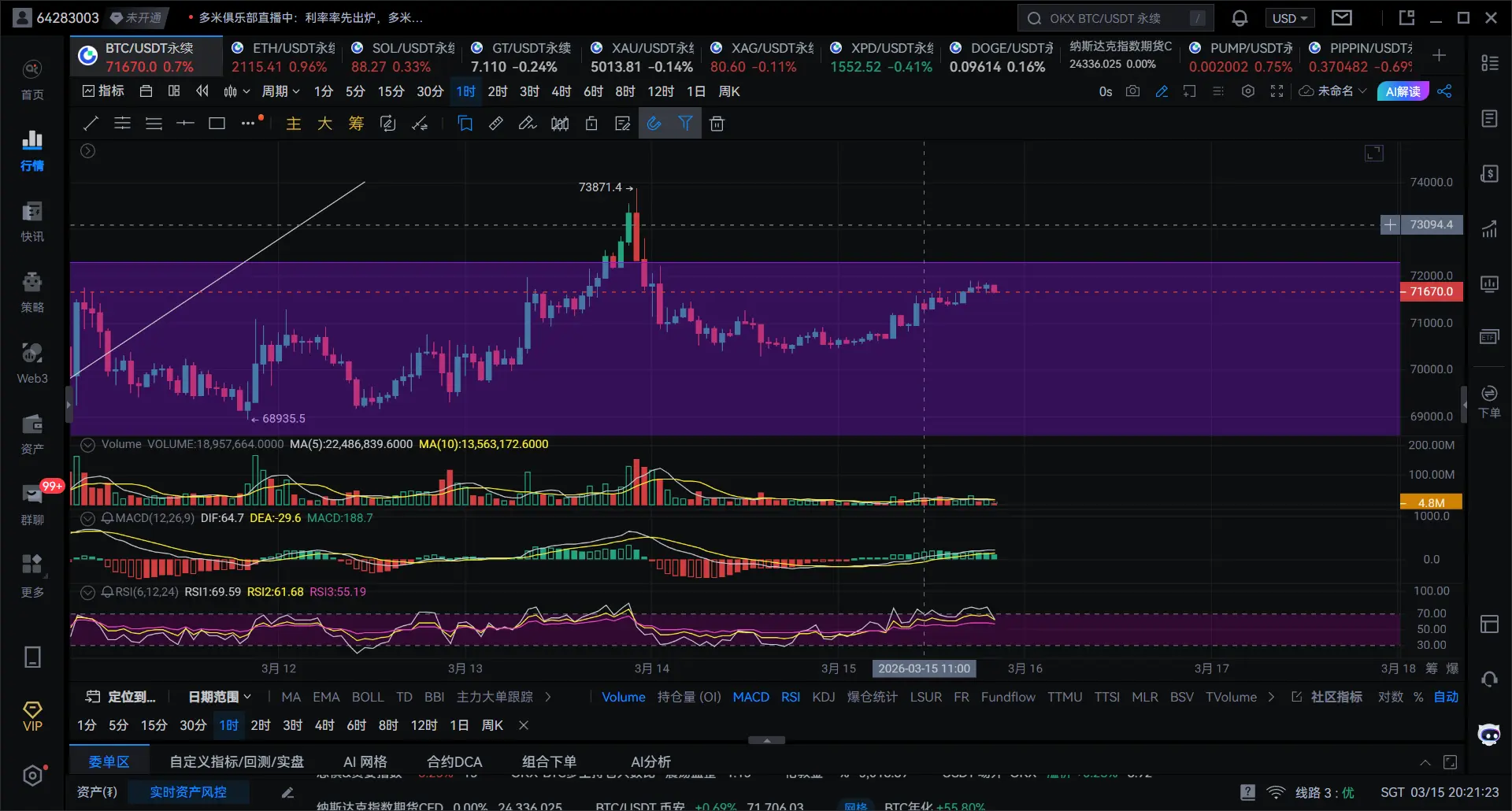Delete all drawings with the trash icon
Screen dimensions: 1512x811
click(x=717, y=124)
